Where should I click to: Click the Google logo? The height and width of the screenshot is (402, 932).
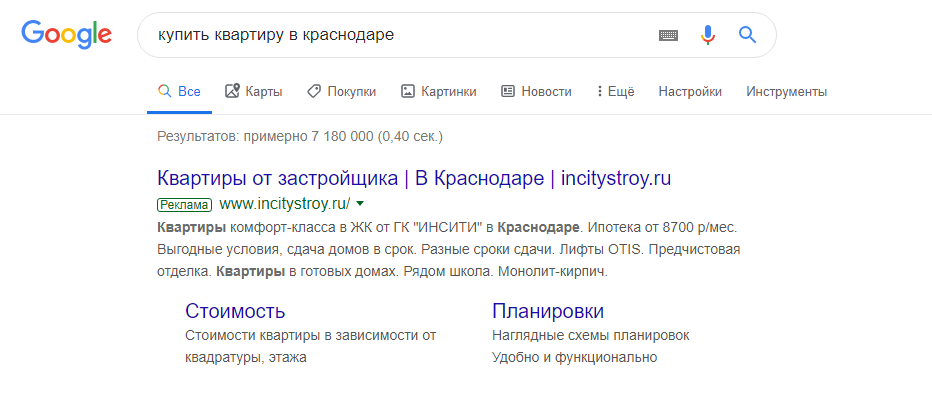pyautogui.click(x=67, y=34)
